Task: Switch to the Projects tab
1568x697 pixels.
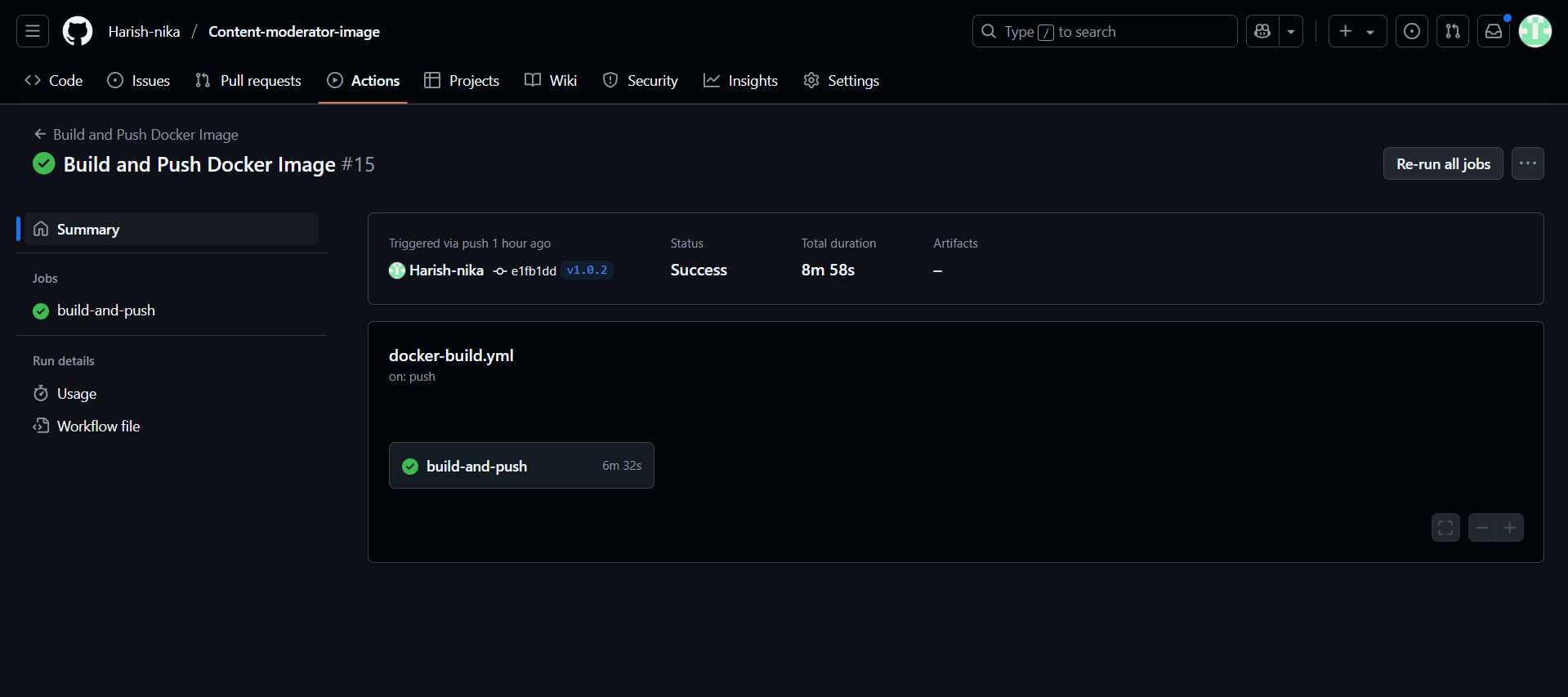Action: pyautogui.click(x=462, y=80)
